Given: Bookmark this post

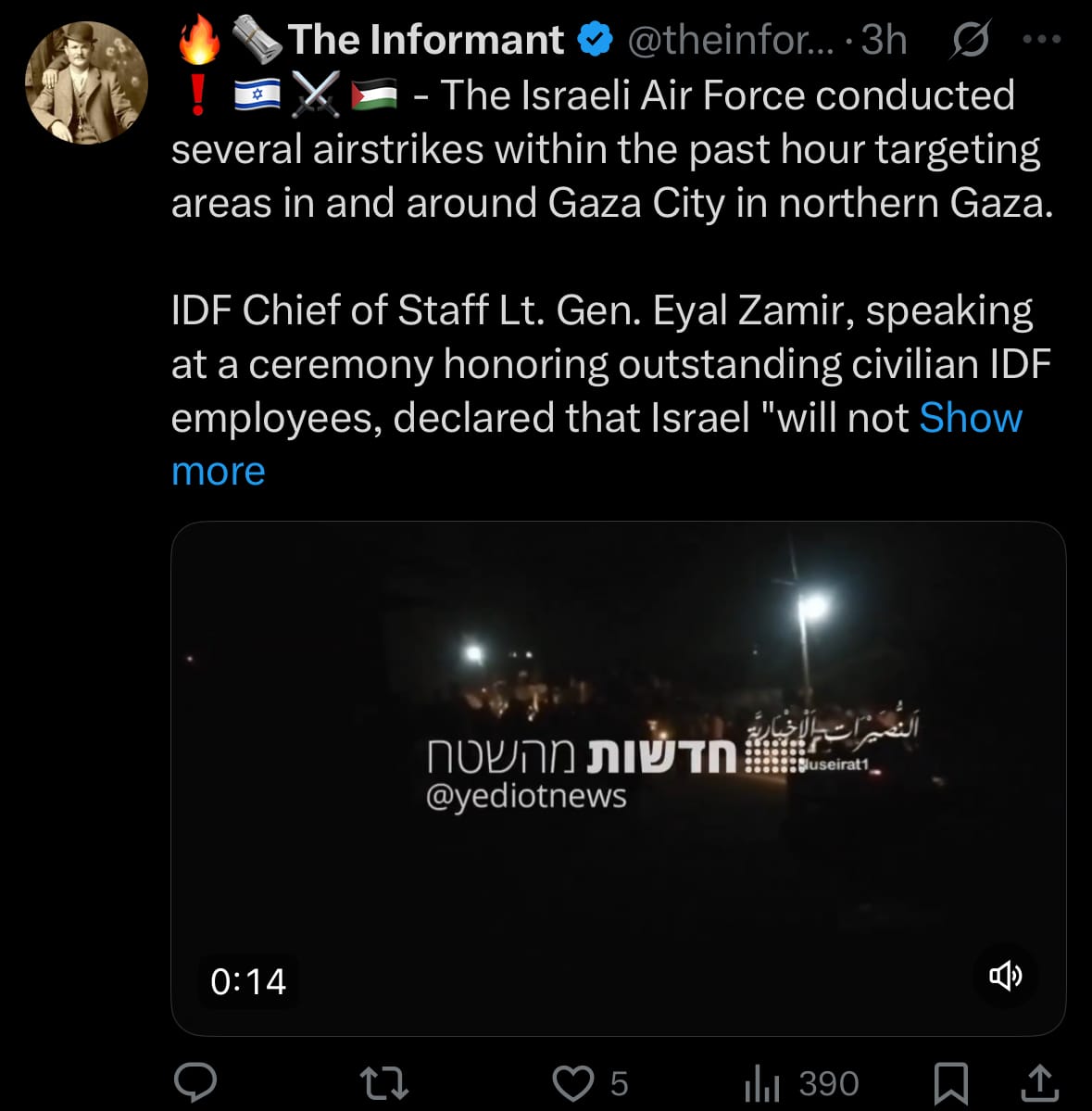Looking at the screenshot, I should coord(951,1082).
